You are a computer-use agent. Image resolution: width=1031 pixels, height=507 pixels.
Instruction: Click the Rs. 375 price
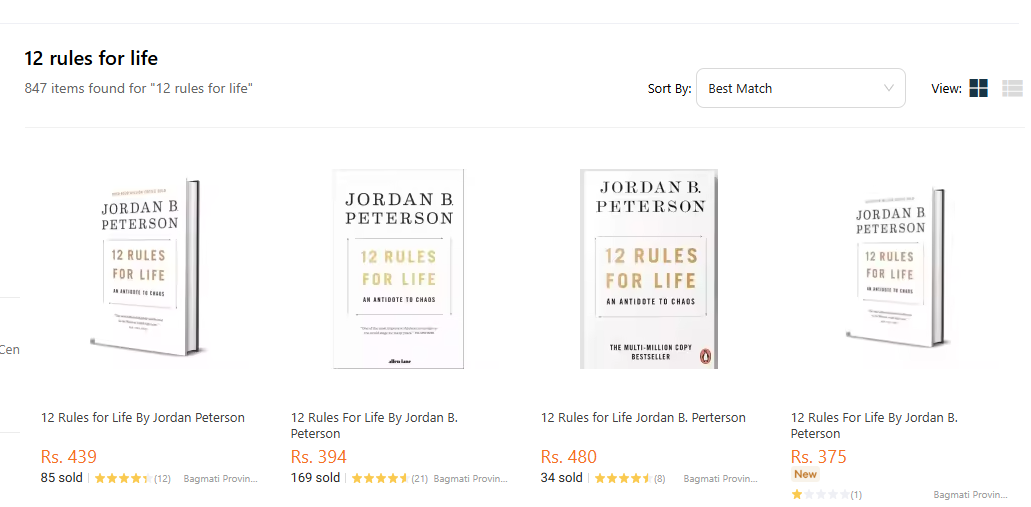[819, 457]
